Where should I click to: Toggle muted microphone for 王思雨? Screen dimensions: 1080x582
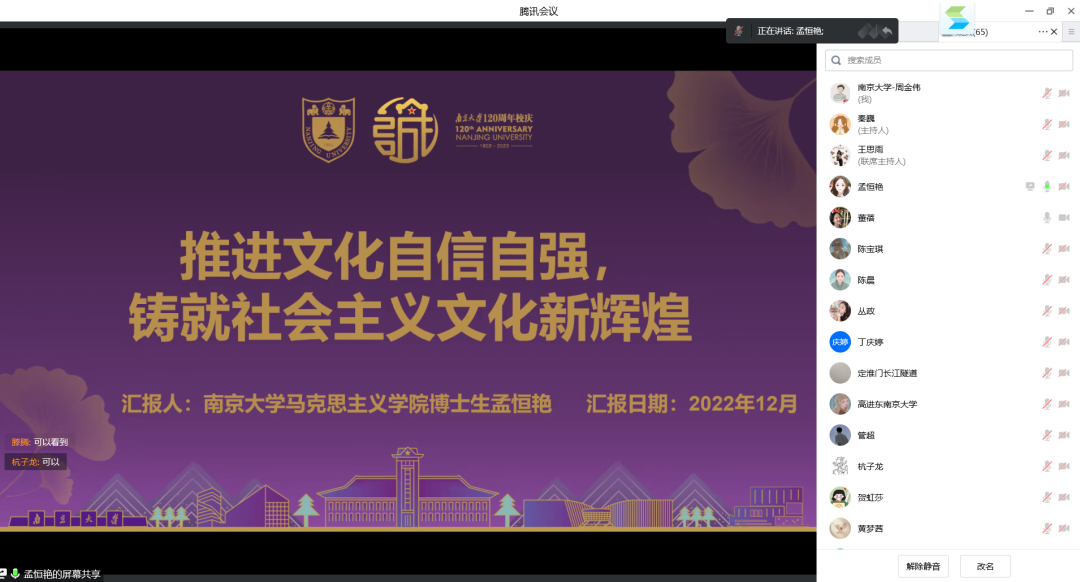(x=1047, y=156)
